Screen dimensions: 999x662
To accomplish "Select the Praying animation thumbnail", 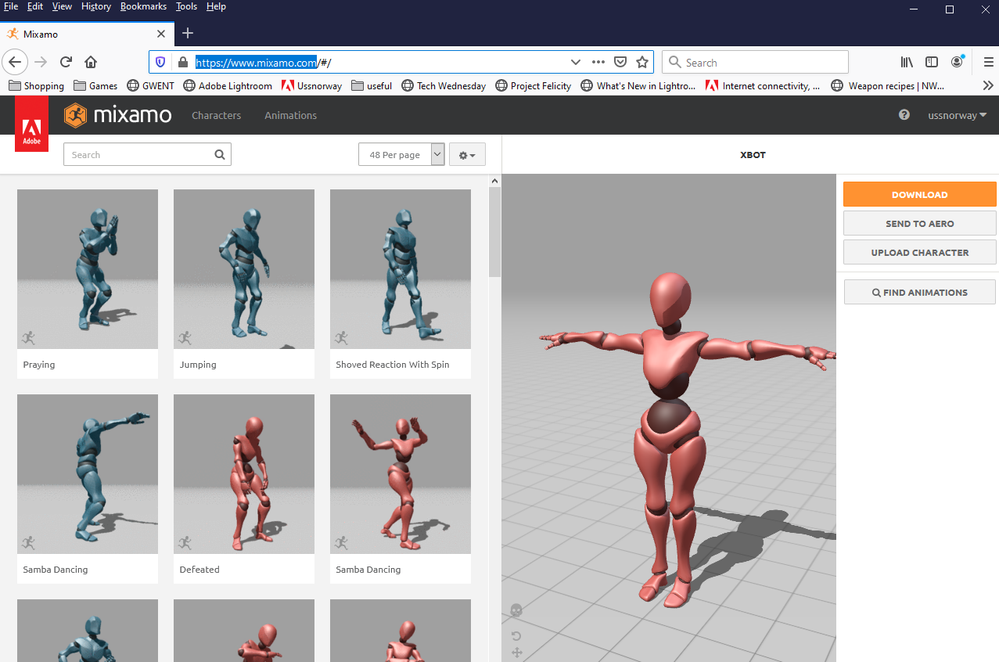I will (87, 268).
